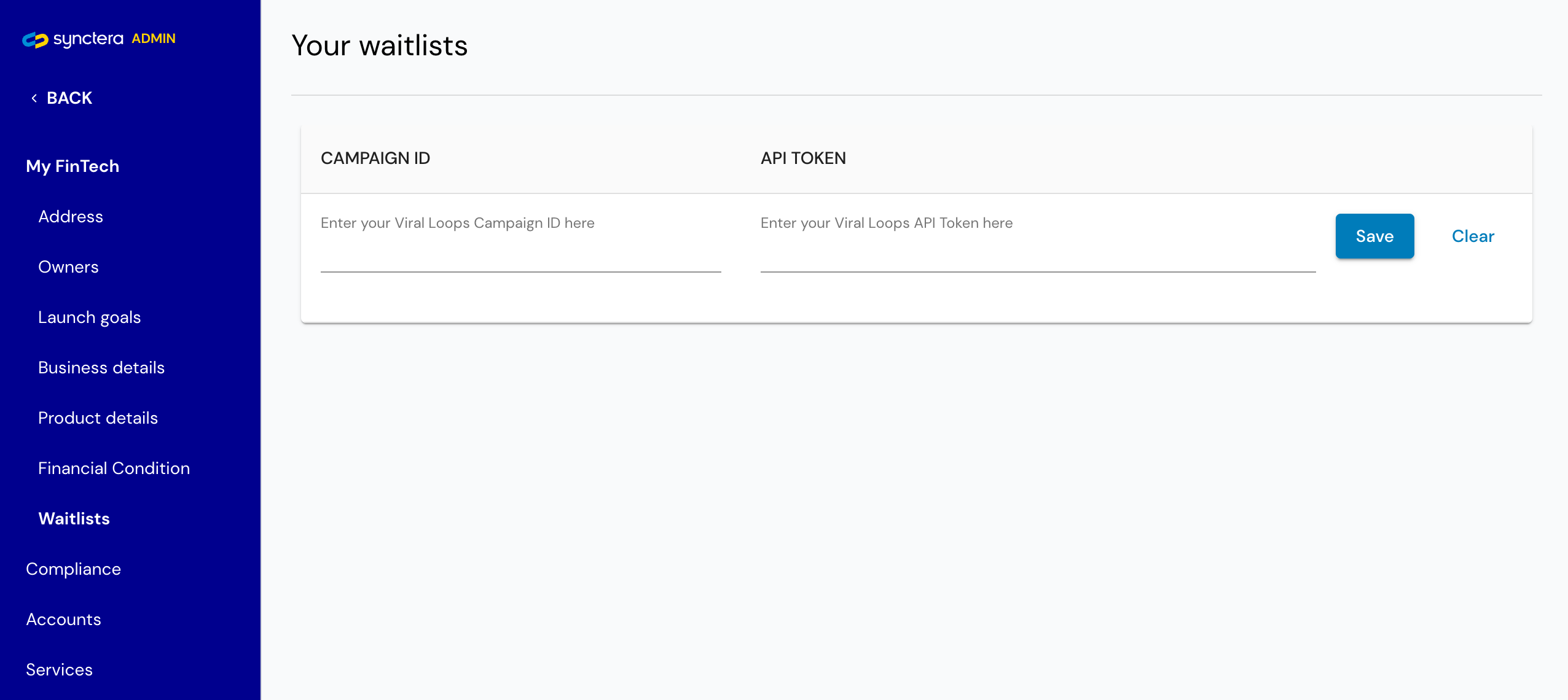Open the Owners sidebar item
The image size is (1568, 700).
pos(68,267)
